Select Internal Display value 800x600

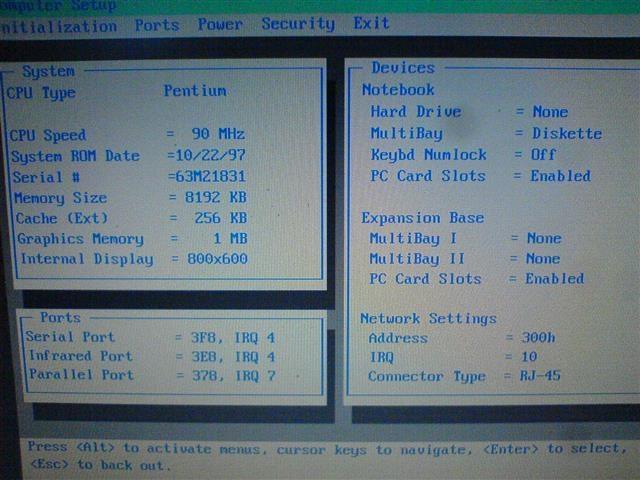217,258
